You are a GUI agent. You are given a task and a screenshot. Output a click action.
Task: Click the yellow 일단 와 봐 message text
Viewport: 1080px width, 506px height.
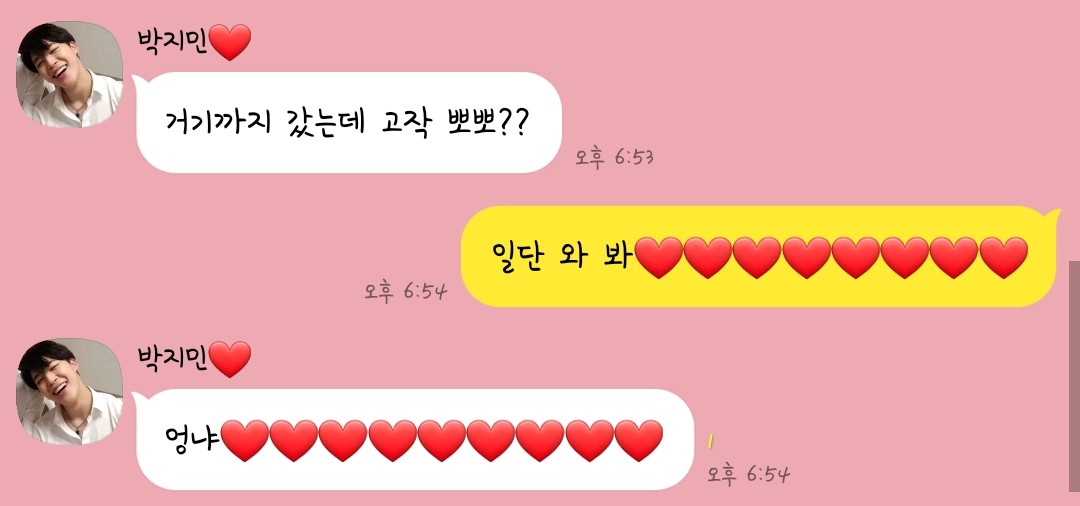click(x=563, y=257)
